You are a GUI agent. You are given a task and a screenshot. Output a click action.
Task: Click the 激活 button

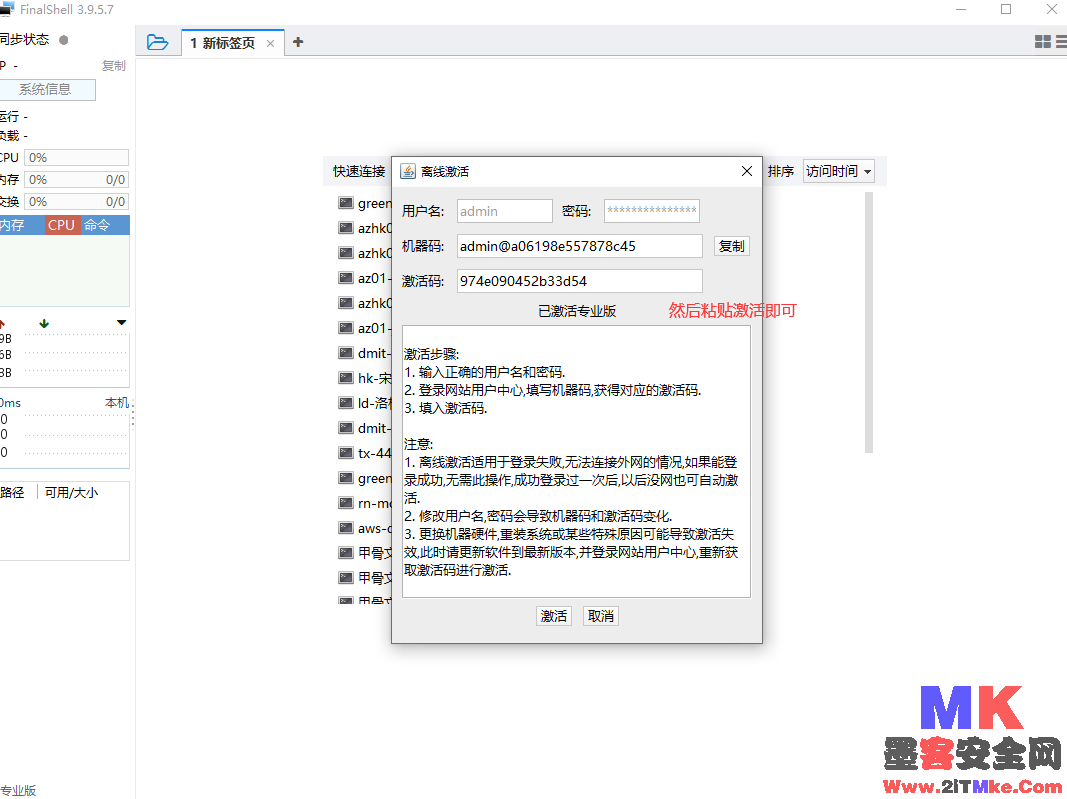click(553, 616)
